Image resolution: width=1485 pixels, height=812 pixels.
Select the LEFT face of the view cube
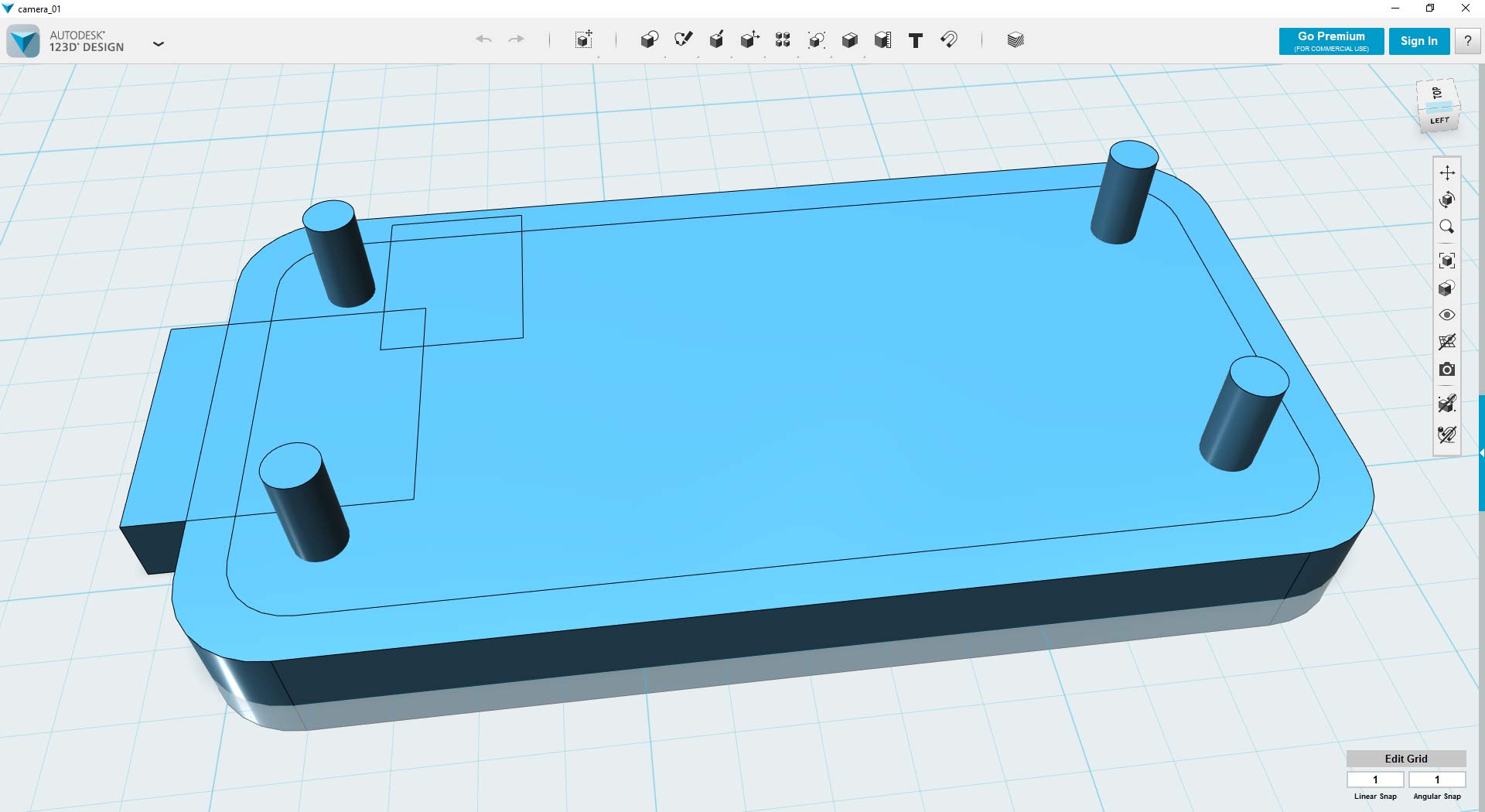[1439, 120]
